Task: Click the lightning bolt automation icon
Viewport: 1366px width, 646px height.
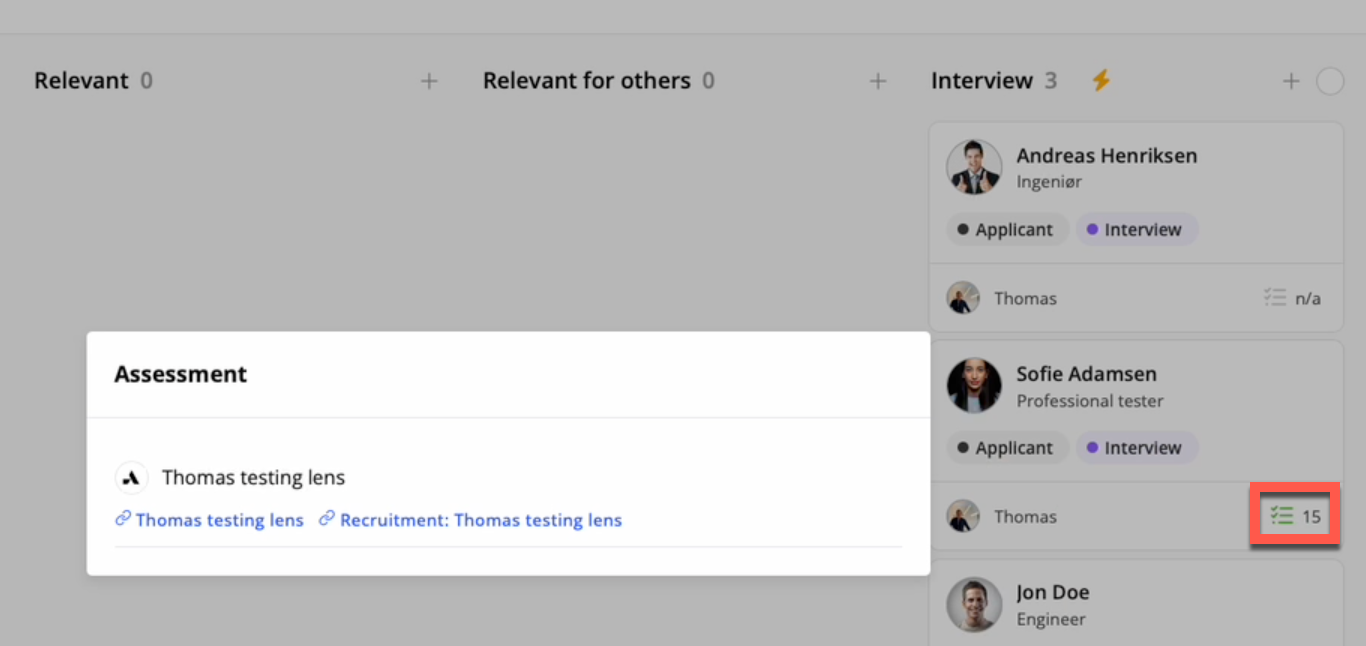Action: [1101, 80]
